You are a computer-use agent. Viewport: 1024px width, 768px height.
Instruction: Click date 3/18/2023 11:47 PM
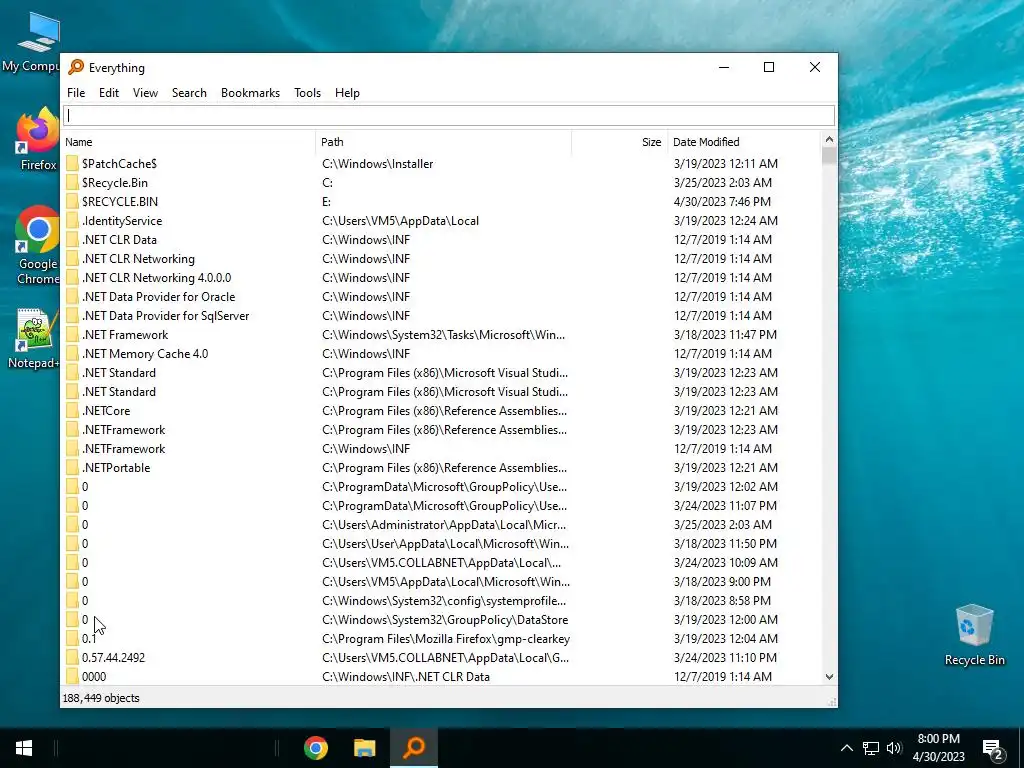(x=725, y=334)
